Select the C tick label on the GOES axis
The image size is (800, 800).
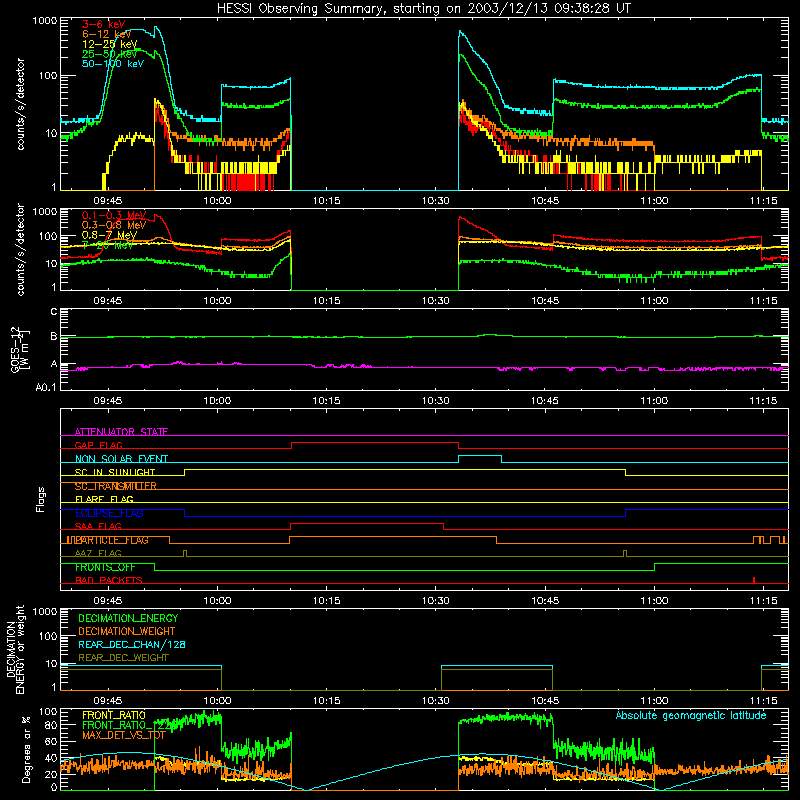(x=54, y=312)
